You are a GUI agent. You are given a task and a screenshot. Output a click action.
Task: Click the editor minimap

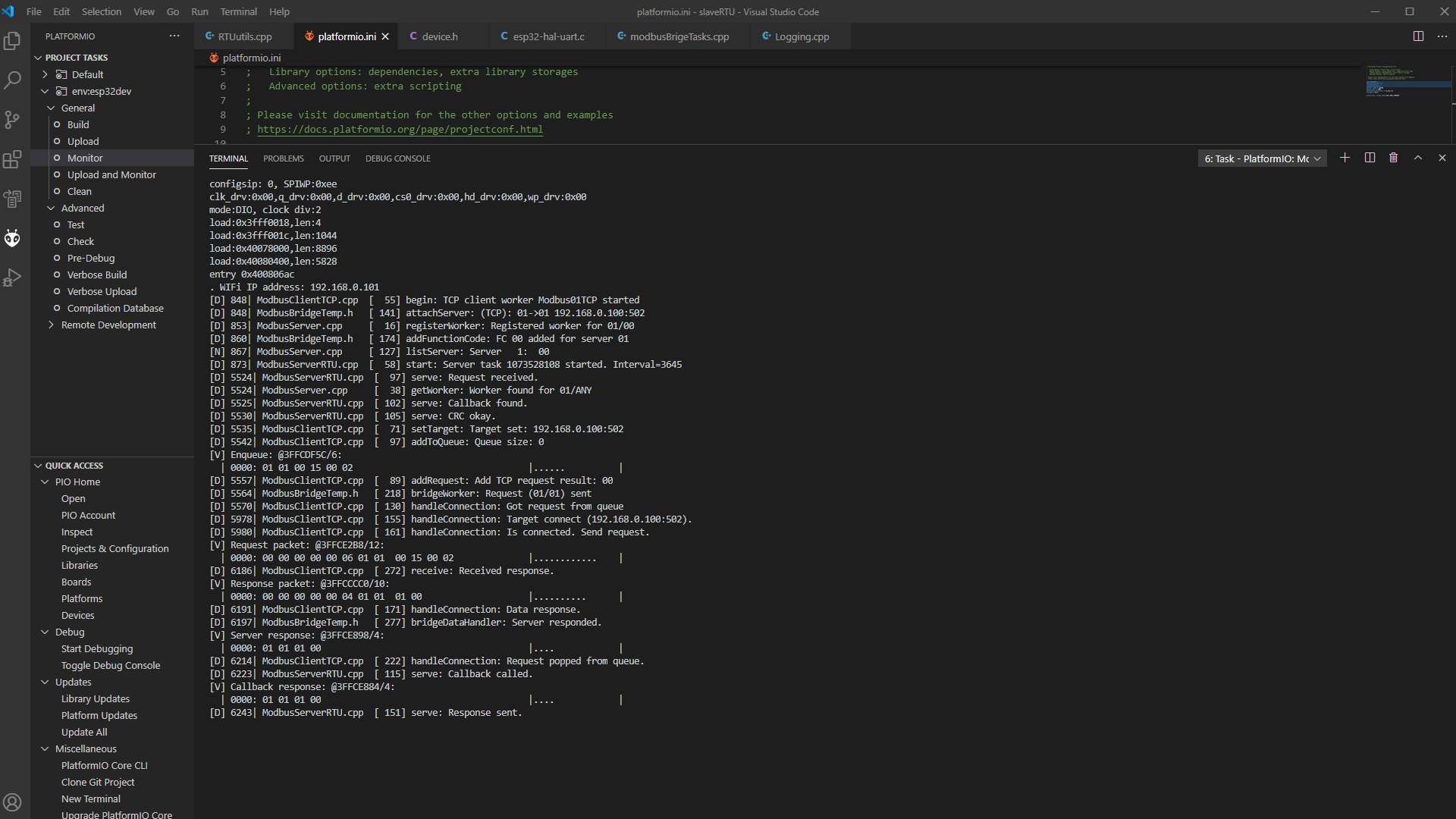point(1407,83)
